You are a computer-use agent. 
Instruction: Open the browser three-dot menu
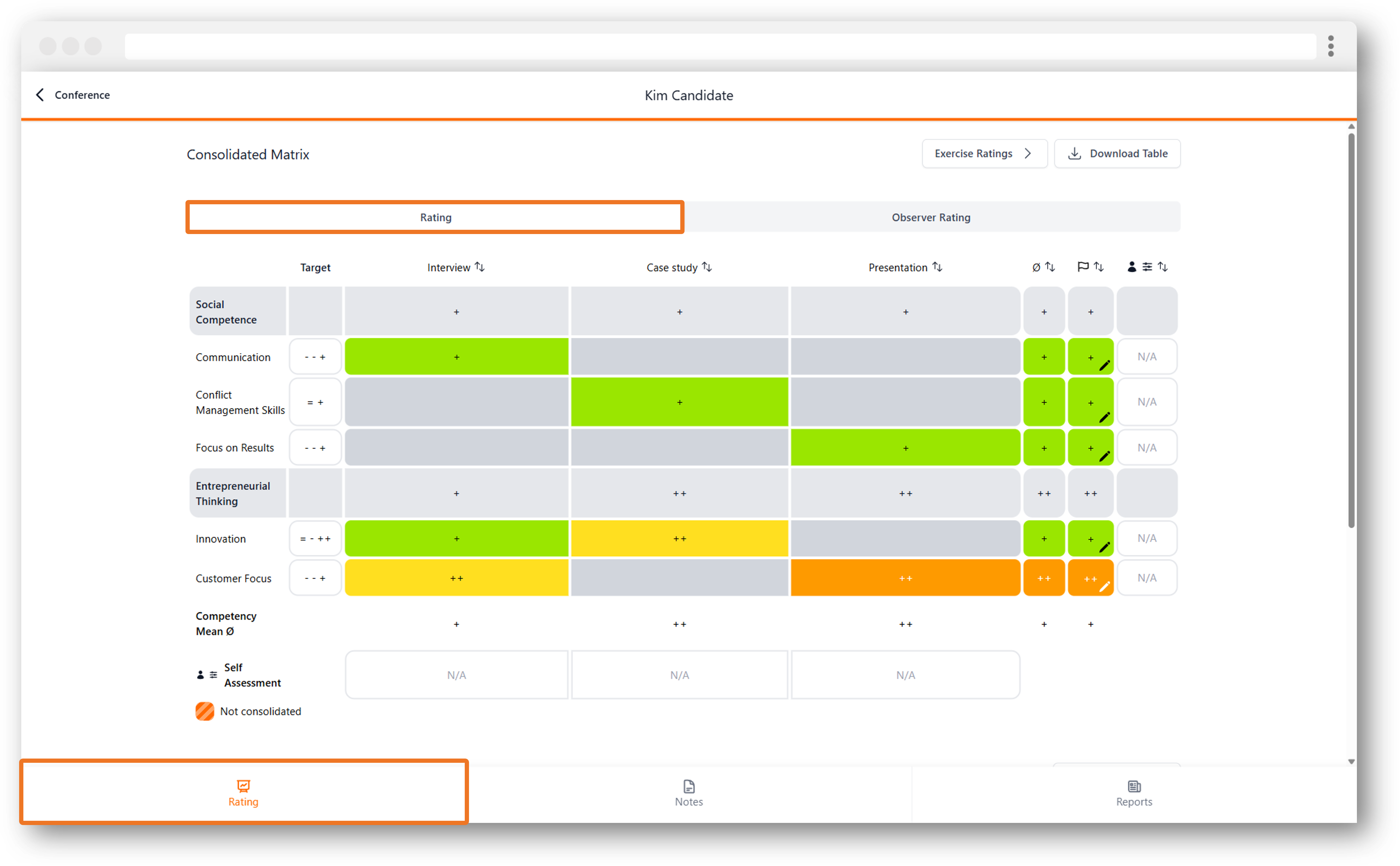point(1331,46)
